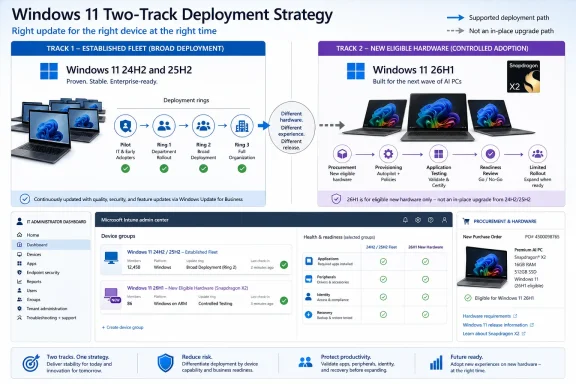Click the Application Testing grid icon
Screen dimensions: 576x384
click(439, 154)
